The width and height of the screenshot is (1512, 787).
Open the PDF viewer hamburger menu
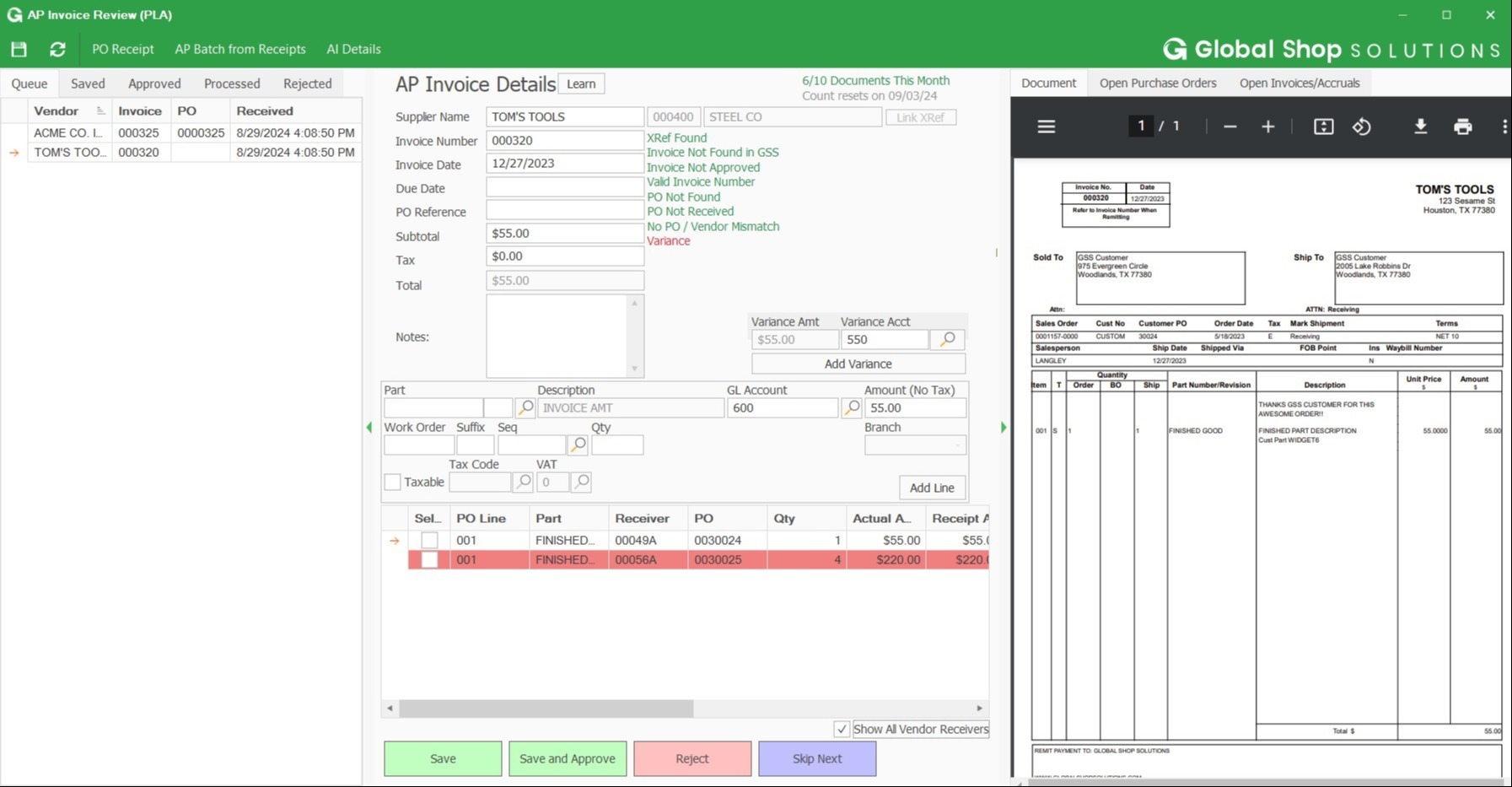point(1046,126)
